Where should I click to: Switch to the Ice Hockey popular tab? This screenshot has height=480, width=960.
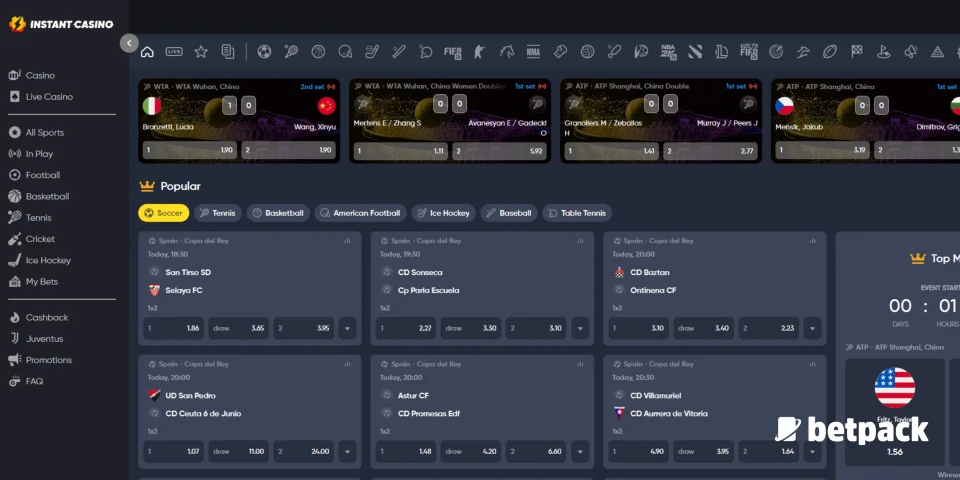pos(443,213)
